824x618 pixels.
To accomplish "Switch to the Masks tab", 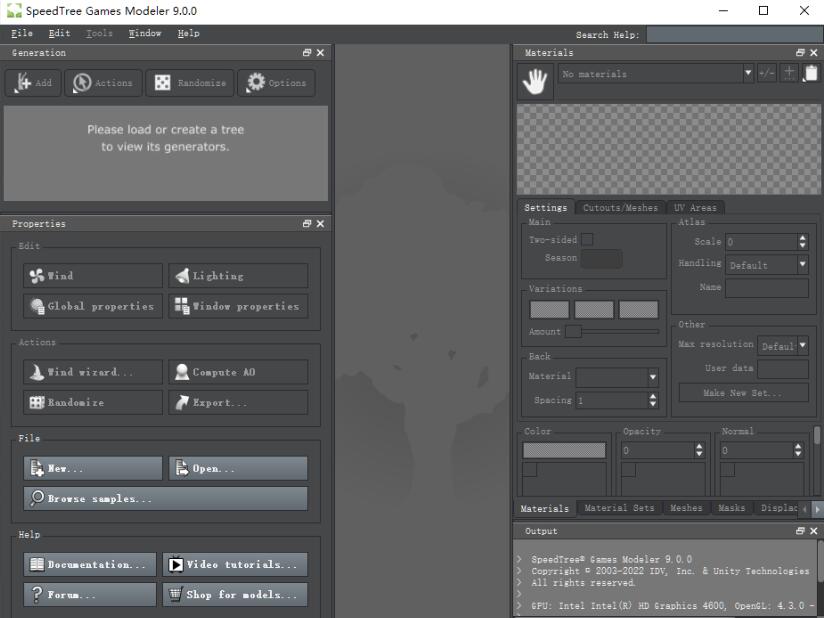I will point(732,508).
